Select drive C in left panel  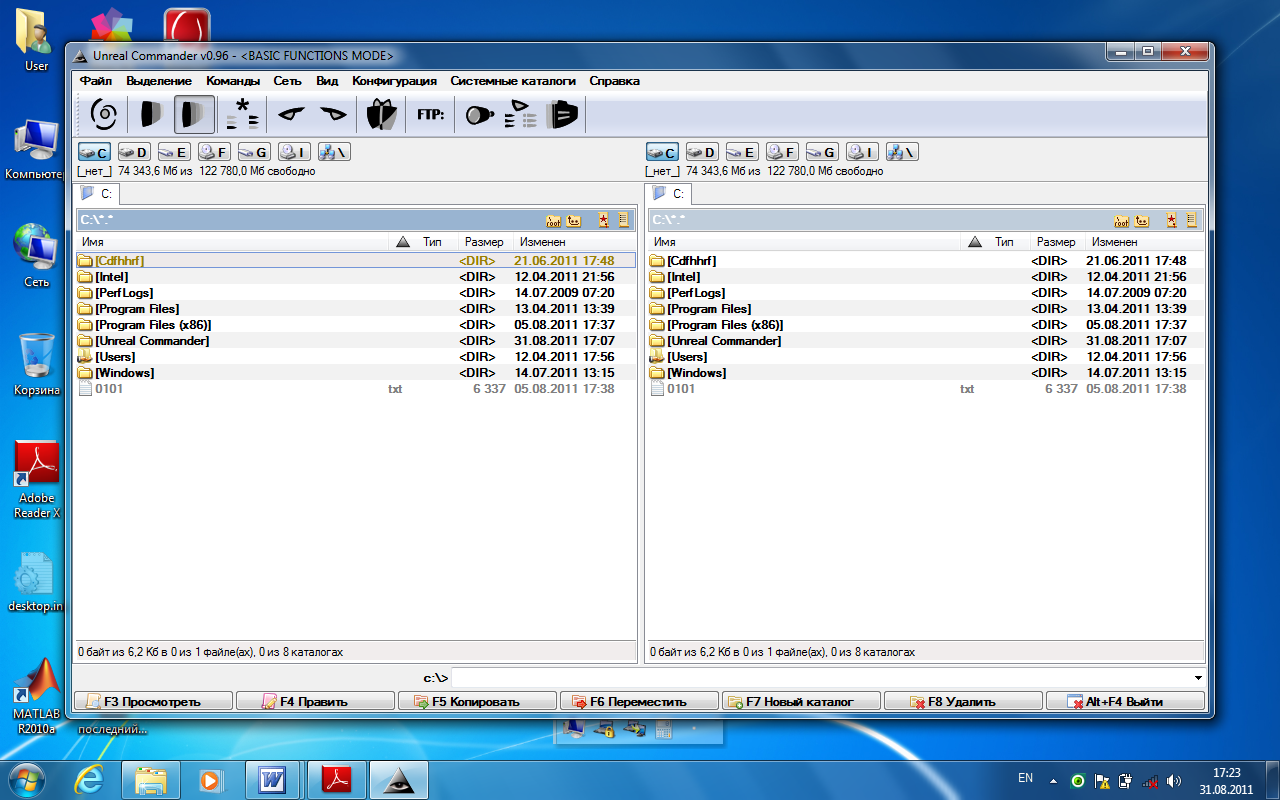pyautogui.click(x=94, y=152)
